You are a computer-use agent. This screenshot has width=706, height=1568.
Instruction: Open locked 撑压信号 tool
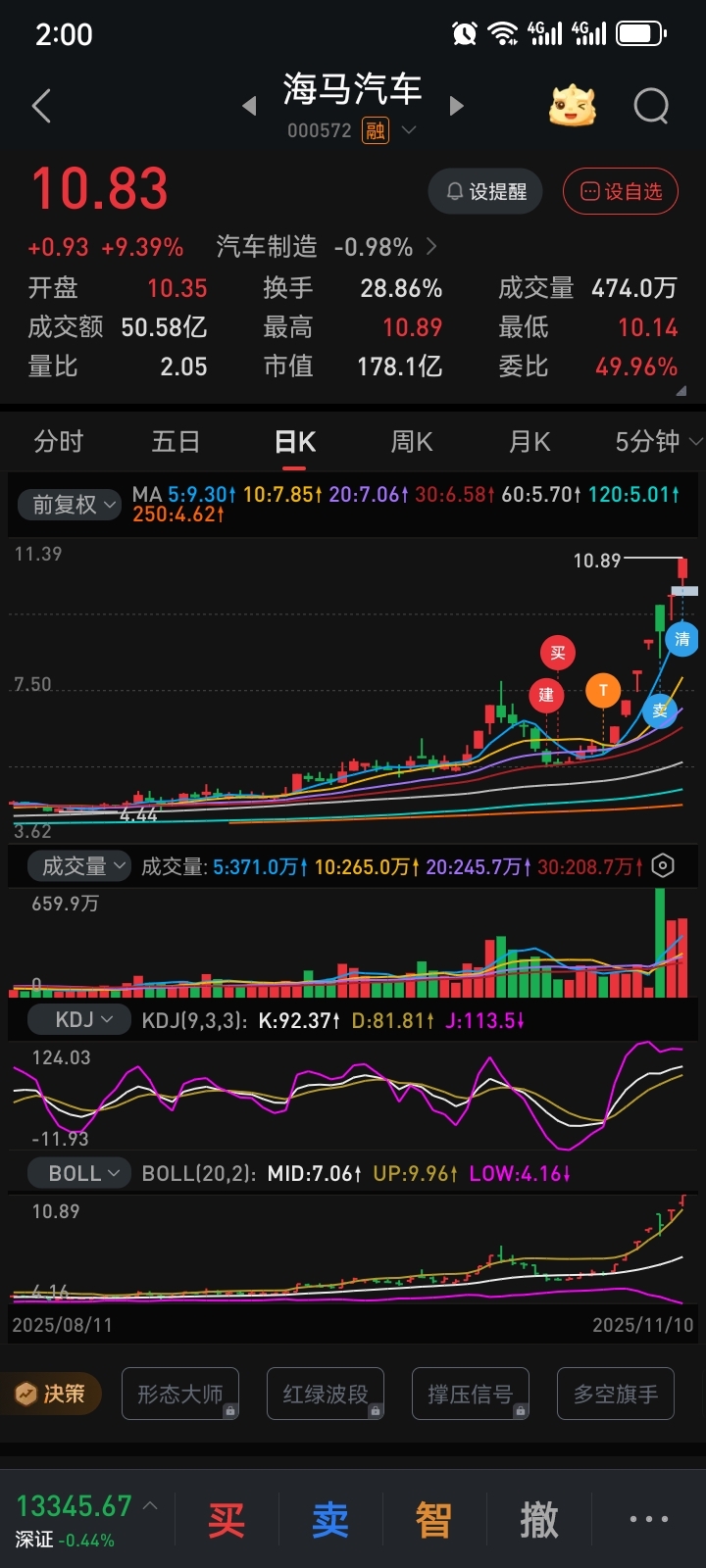(x=471, y=1394)
